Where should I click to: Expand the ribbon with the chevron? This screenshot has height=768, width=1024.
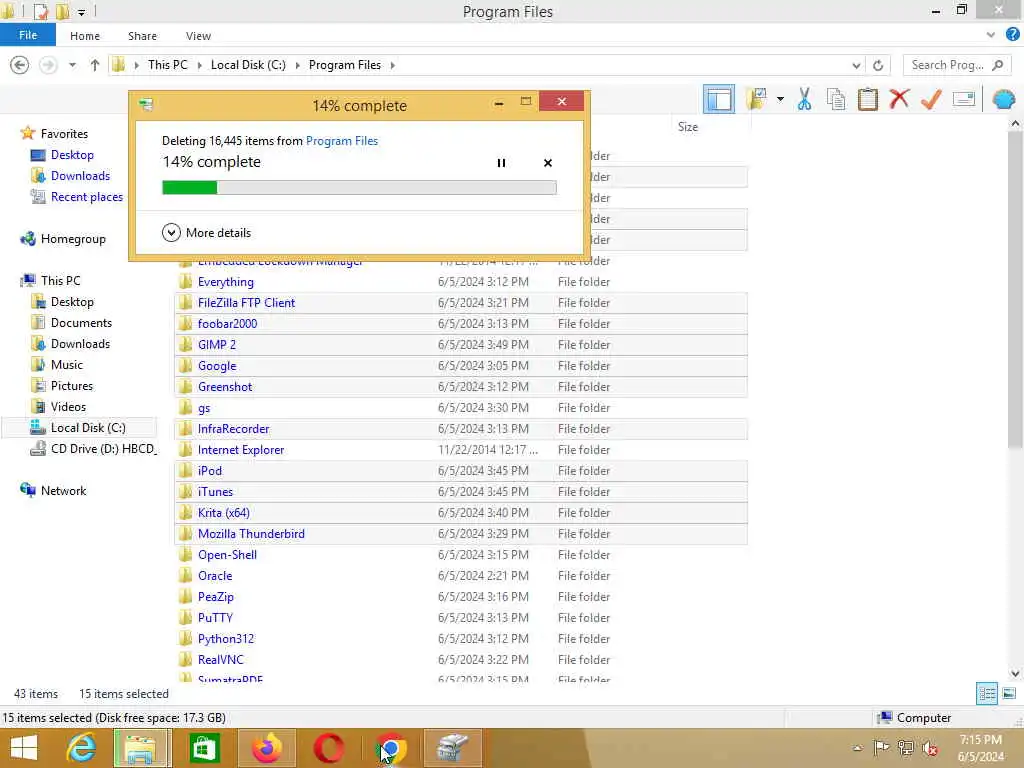coord(991,35)
